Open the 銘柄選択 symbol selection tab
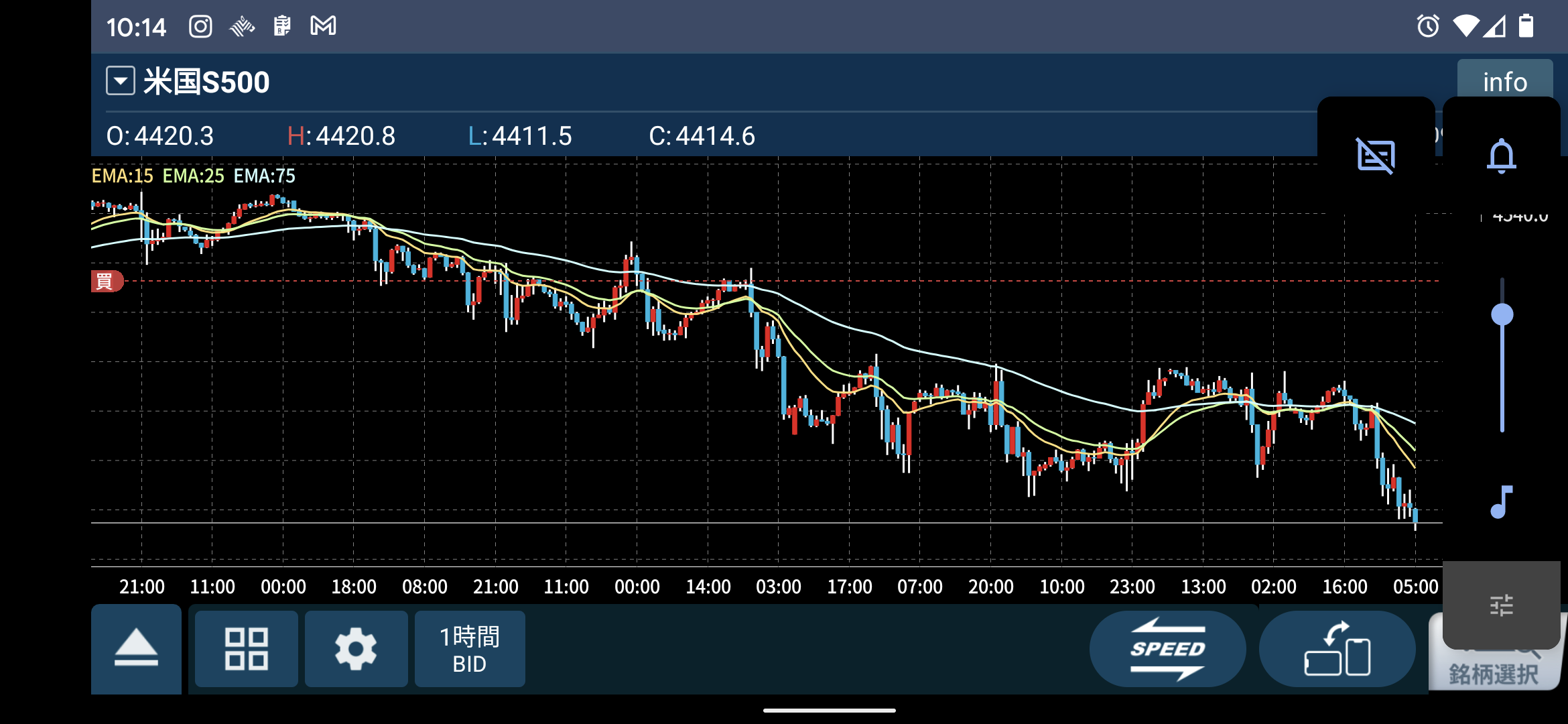 [1493, 674]
